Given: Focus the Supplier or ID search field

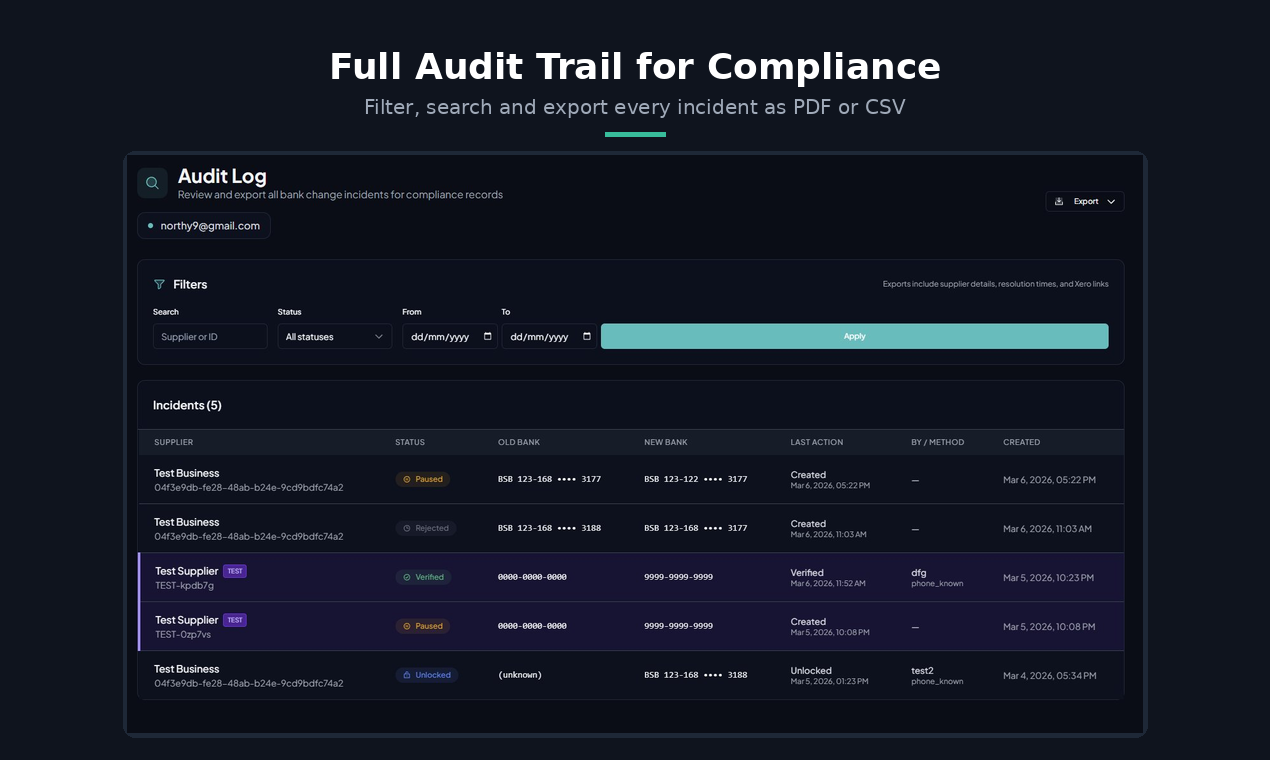Looking at the screenshot, I should coord(210,337).
